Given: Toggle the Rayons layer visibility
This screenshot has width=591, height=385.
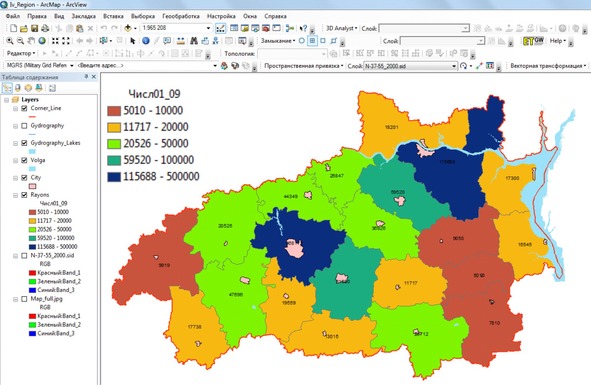Looking at the screenshot, I should point(24,195).
